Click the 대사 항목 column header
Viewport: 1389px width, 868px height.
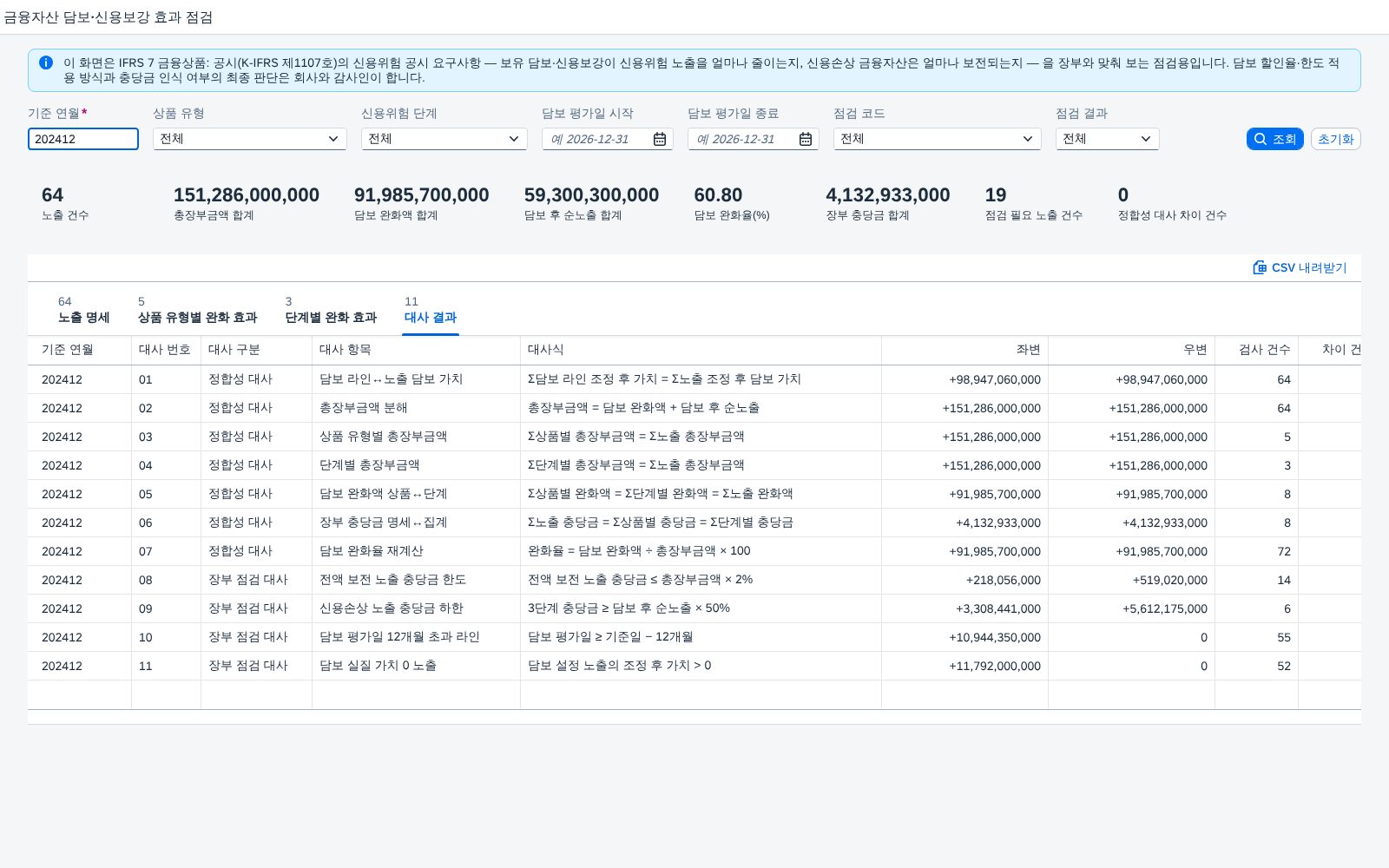(x=417, y=350)
